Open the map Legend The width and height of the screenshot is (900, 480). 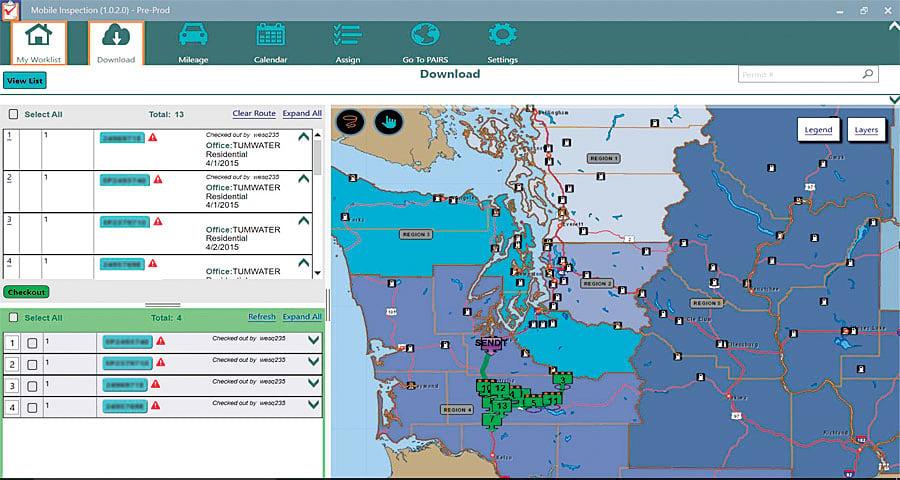[818, 130]
